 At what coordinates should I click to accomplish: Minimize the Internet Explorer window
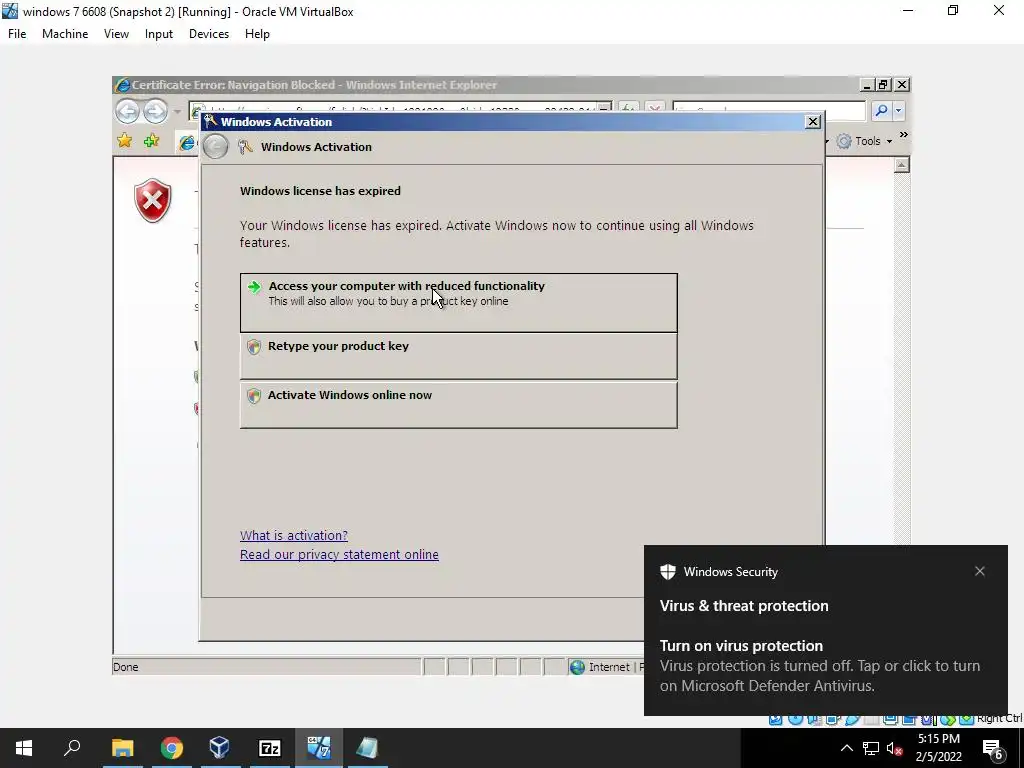867,84
